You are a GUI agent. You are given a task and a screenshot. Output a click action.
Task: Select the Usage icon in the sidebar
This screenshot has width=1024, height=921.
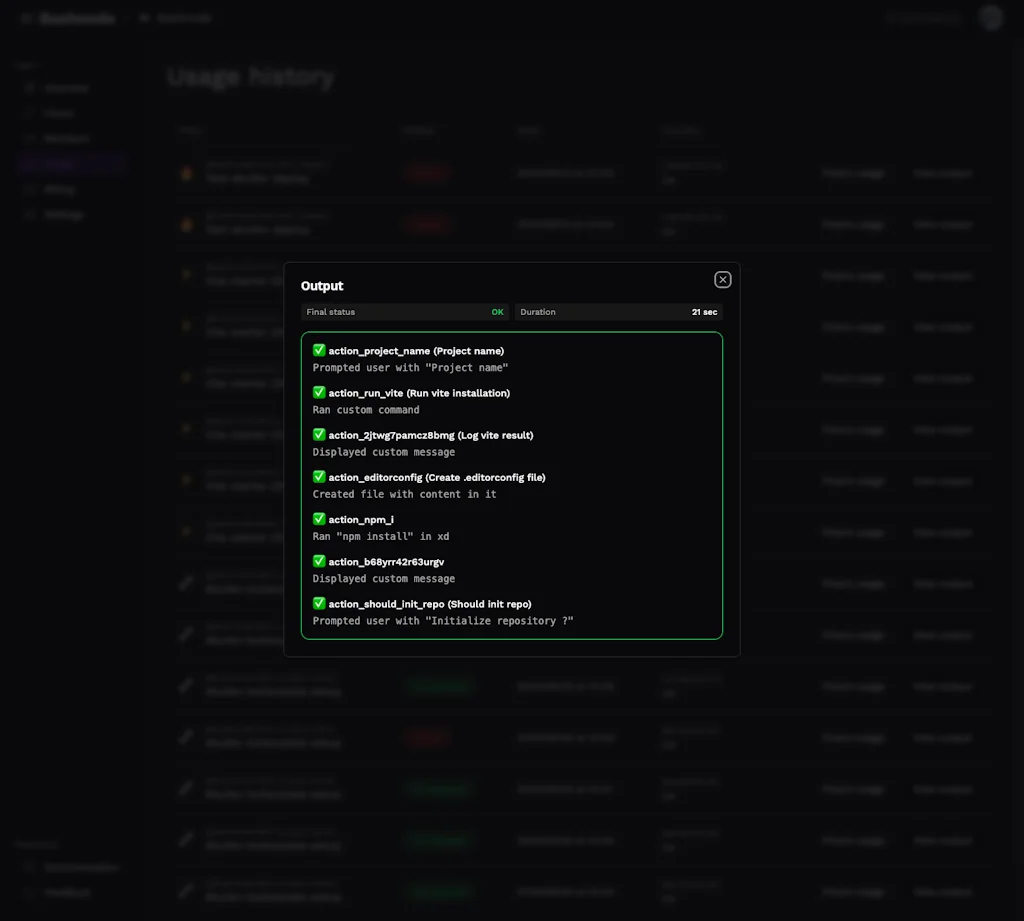30,164
